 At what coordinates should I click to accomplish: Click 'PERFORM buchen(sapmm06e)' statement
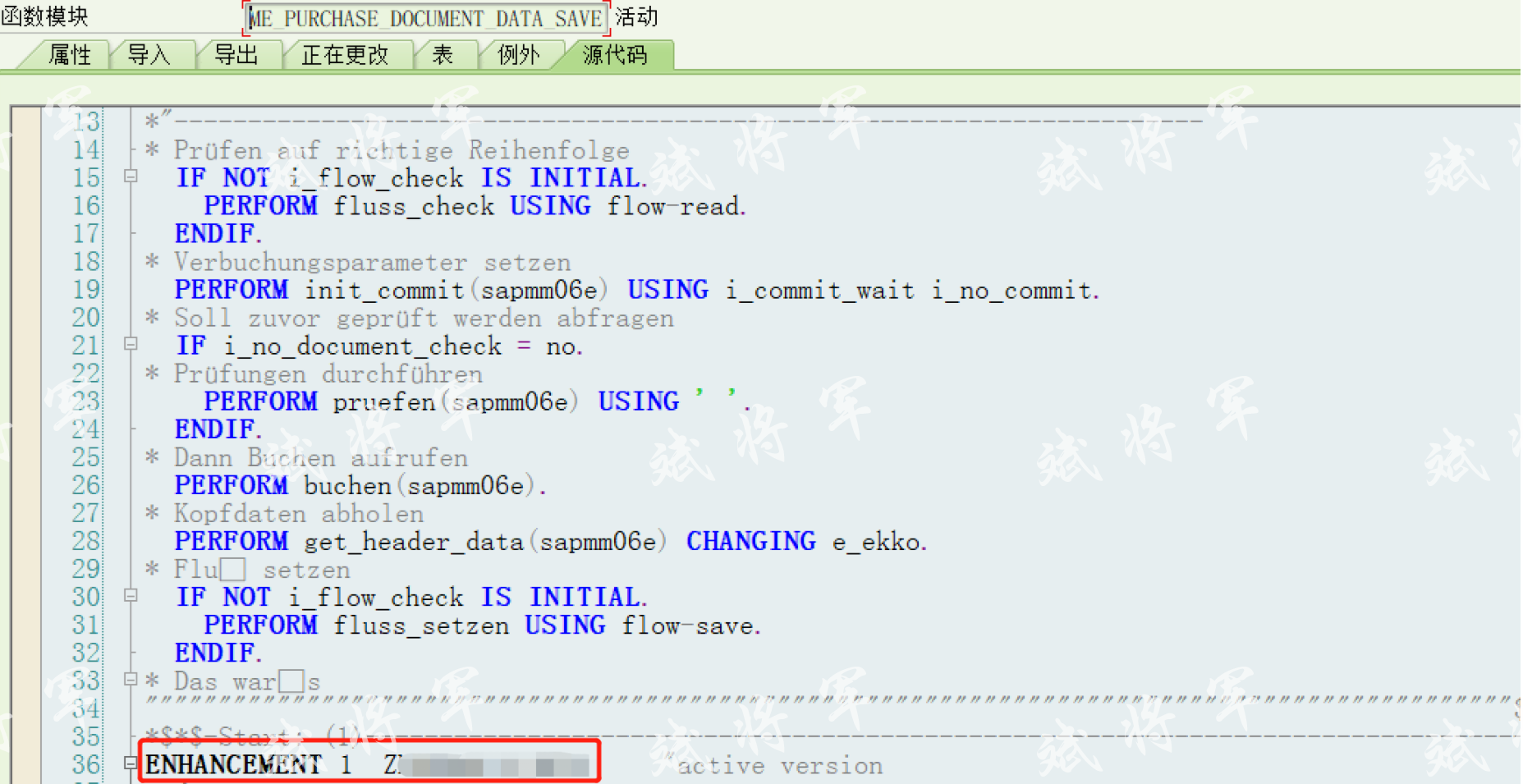click(360, 485)
